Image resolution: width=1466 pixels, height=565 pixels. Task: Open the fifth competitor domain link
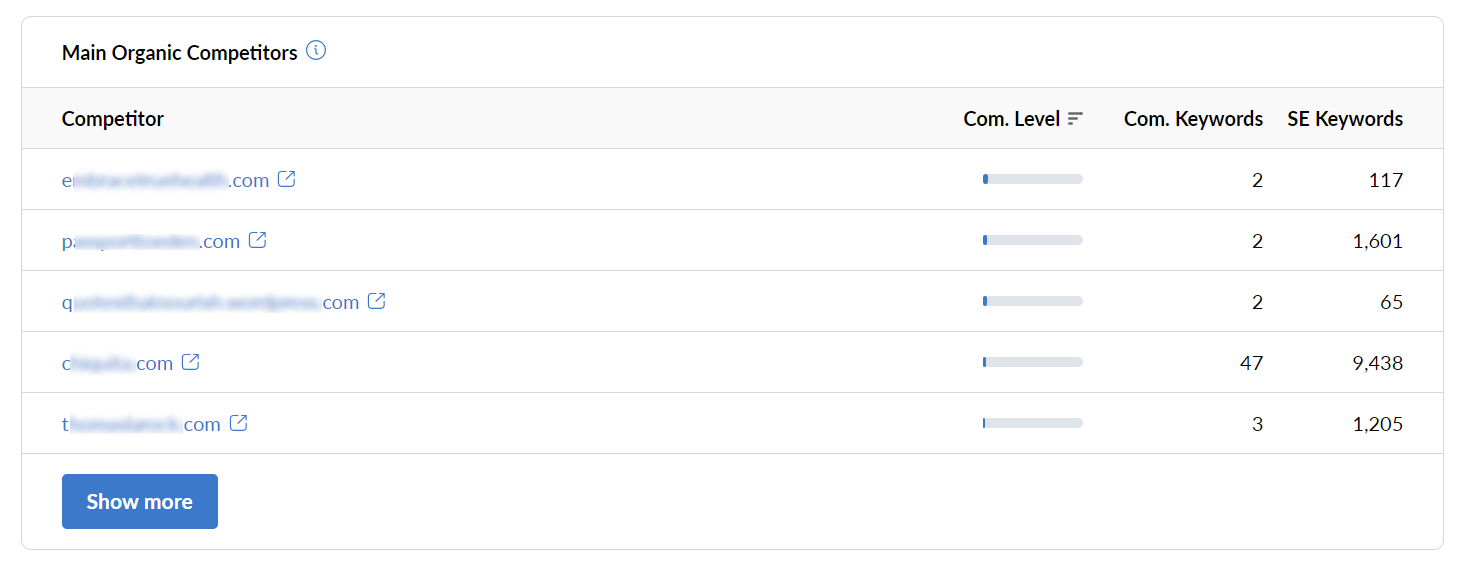(x=140, y=424)
